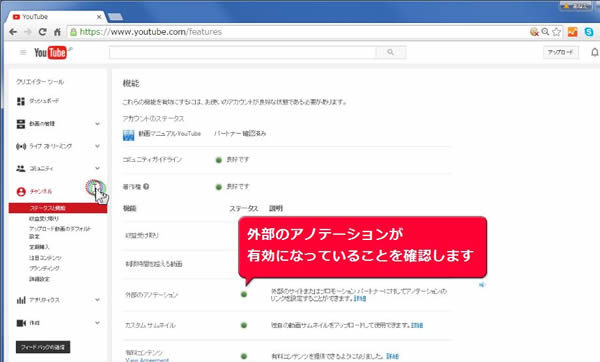
Task: Reload the page with the refresh icon
Action: click(42, 32)
